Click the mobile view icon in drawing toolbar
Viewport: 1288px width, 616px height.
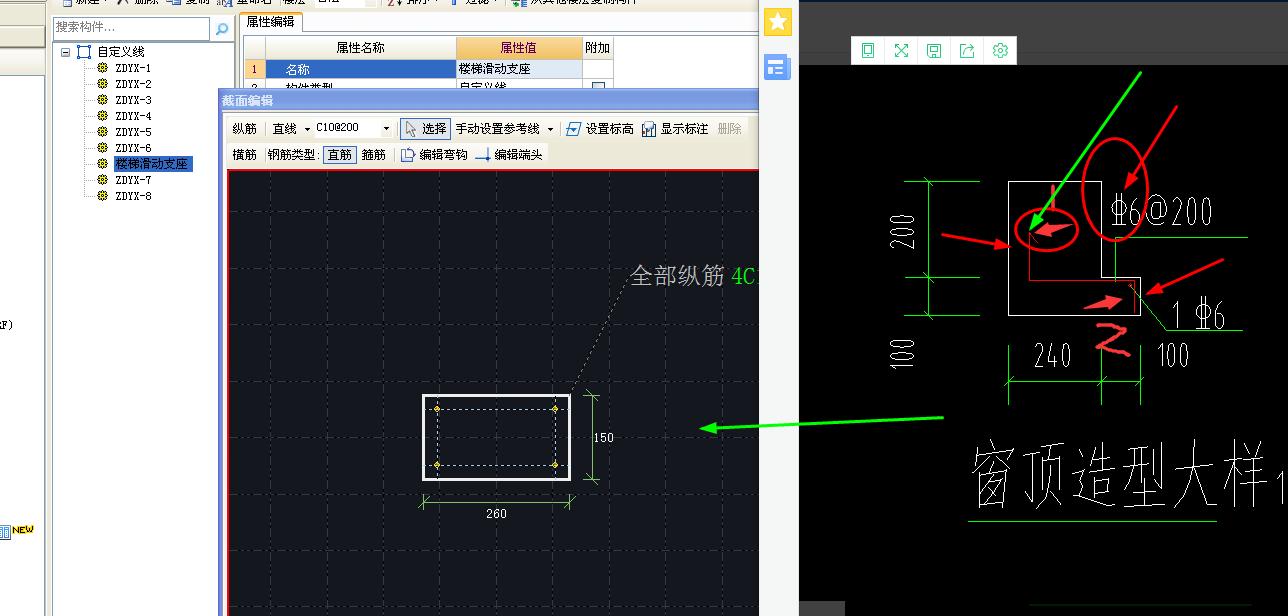pyautogui.click(x=868, y=50)
